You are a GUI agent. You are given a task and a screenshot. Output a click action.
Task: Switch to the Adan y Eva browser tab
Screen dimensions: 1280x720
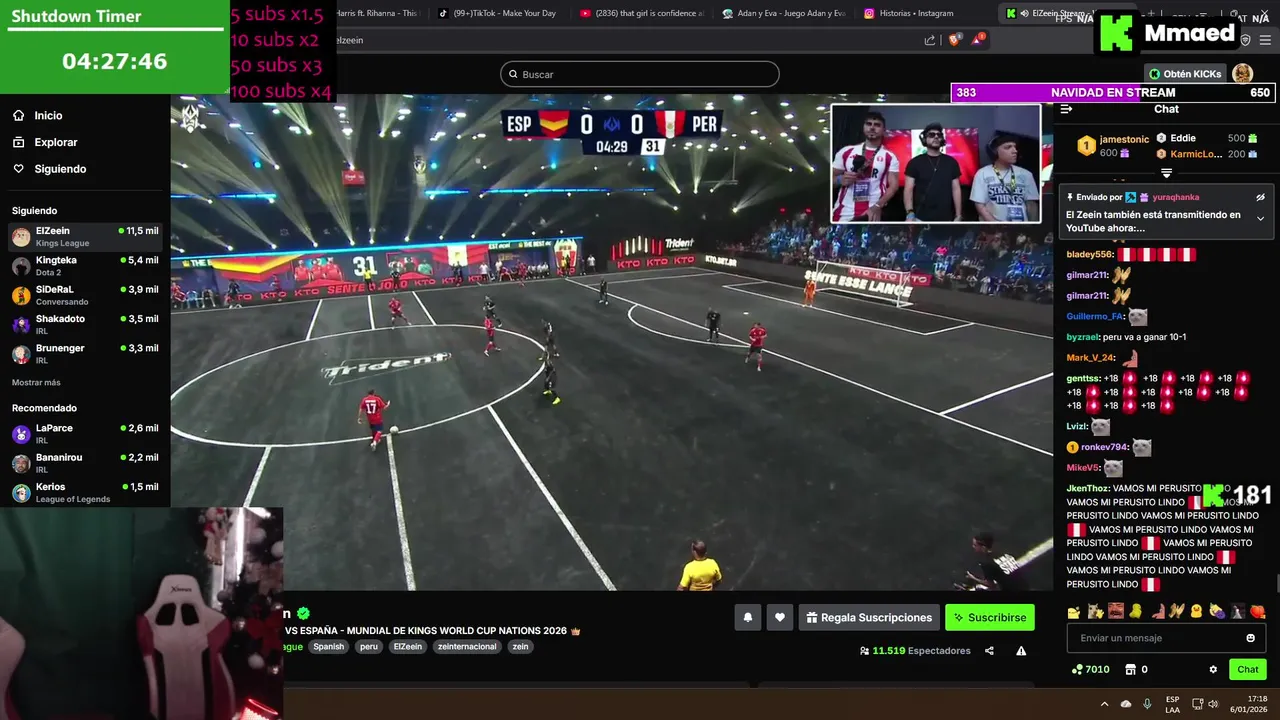[785, 13]
